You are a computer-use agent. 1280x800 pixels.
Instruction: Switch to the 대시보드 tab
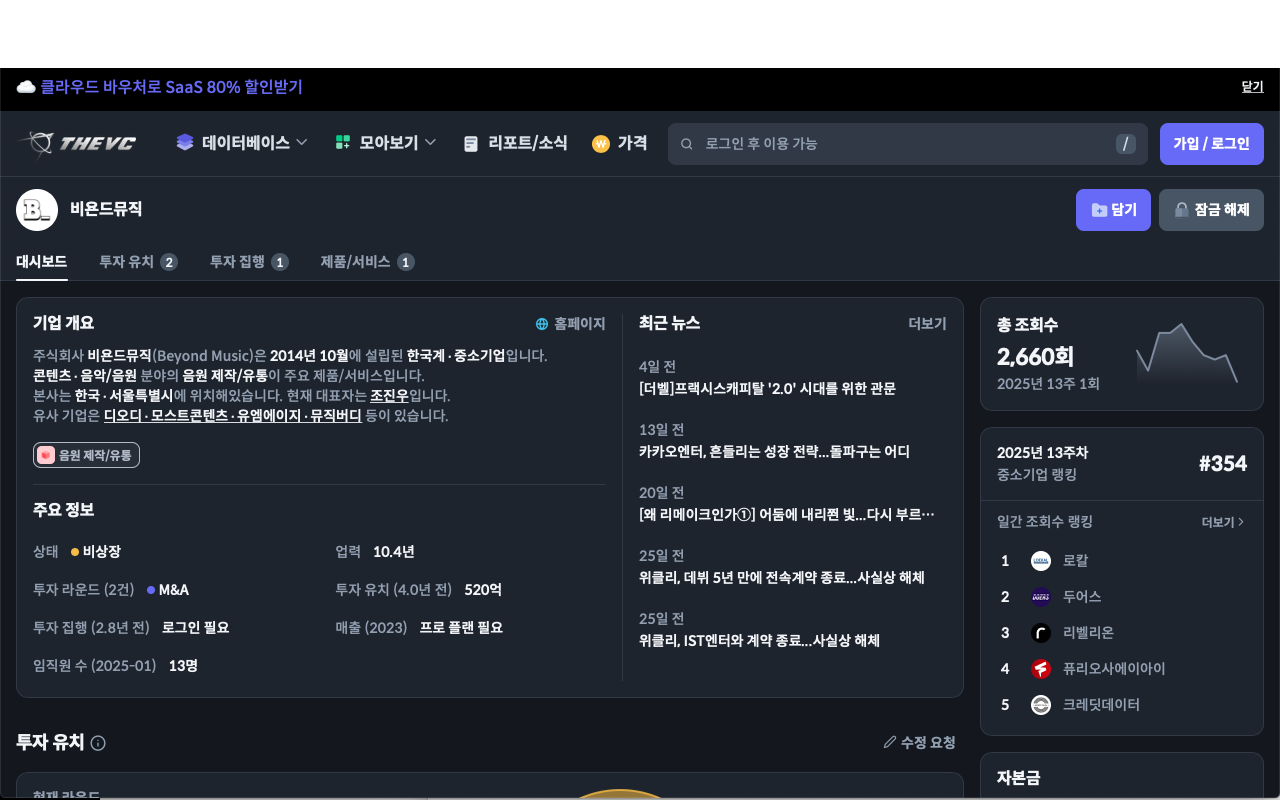click(42, 262)
